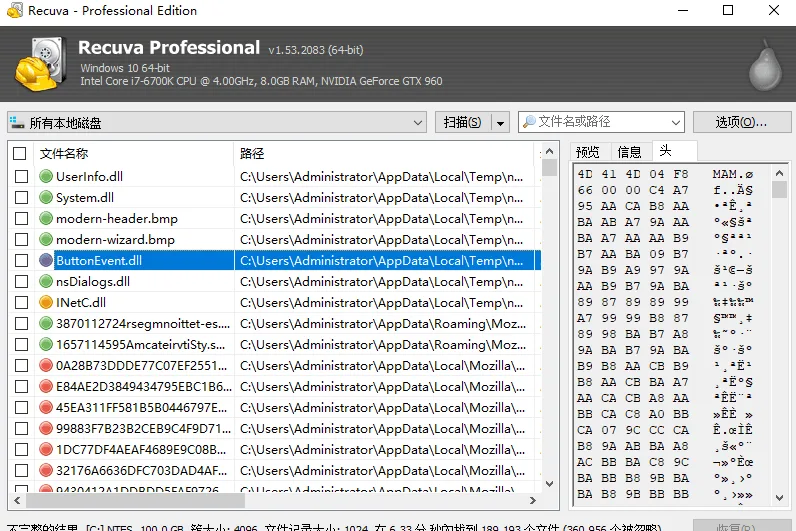Click the red status dot beside 32176A6636DFC703DAD4AF
This screenshot has height=531, width=796.
pos(46,471)
